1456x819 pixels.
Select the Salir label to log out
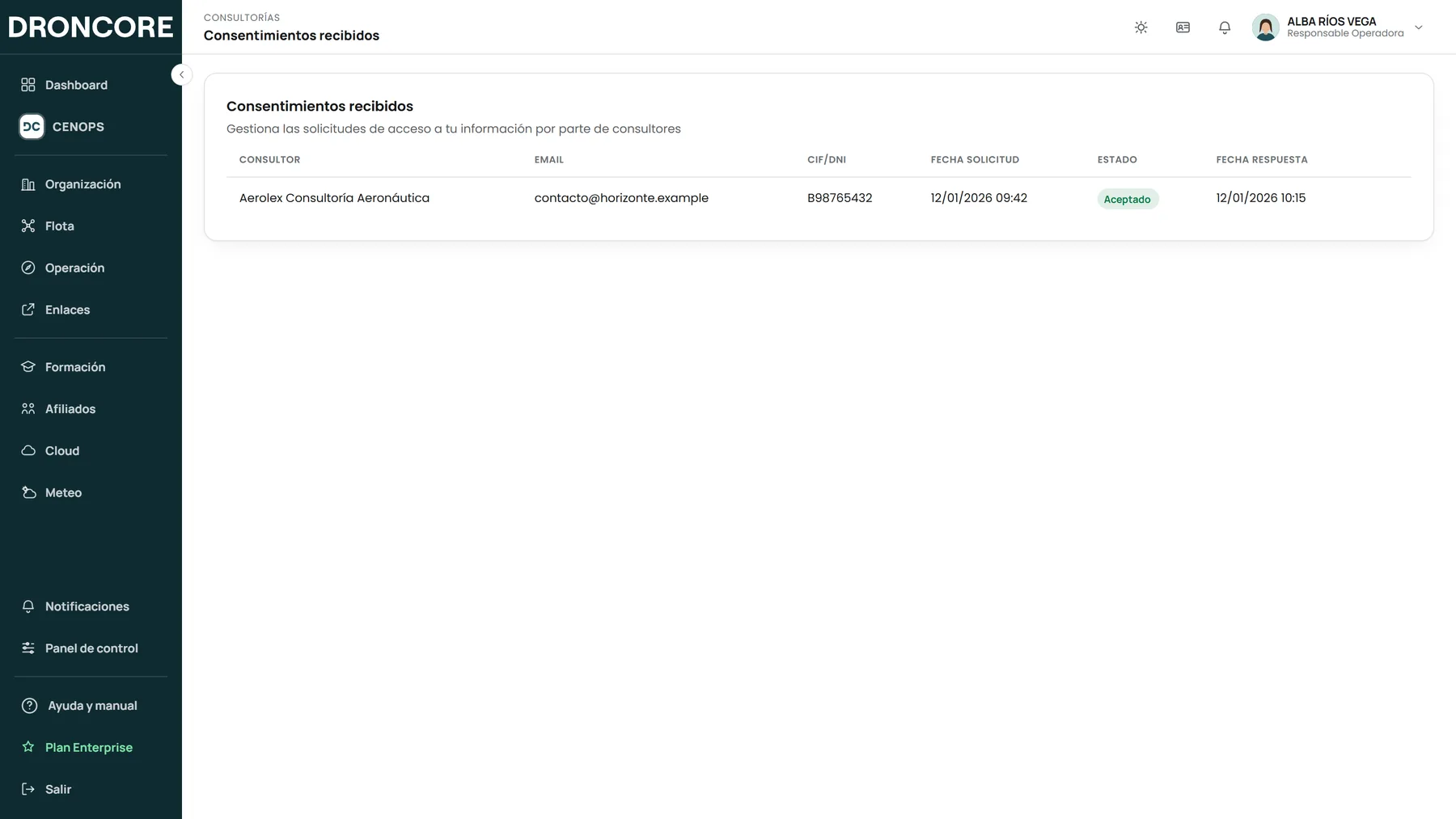coord(58,789)
